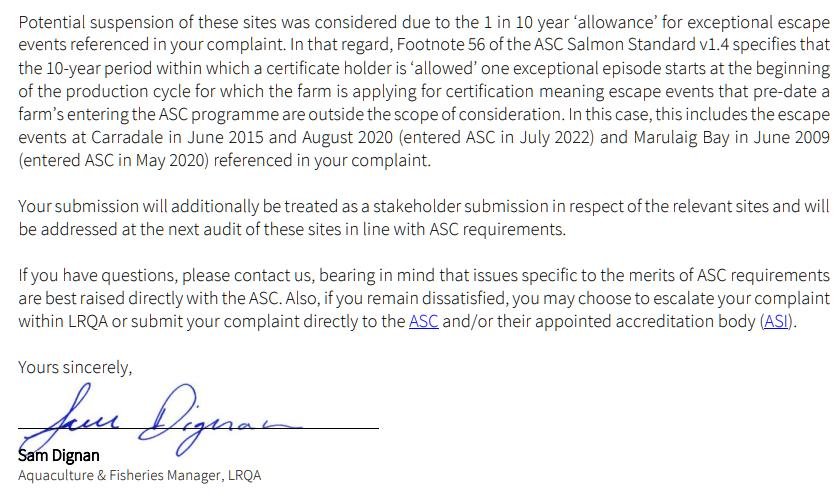The width and height of the screenshot is (838, 498).
Task: Click the bold name Sam Dignan
Action: pyautogui.click(x=58, y=455)
